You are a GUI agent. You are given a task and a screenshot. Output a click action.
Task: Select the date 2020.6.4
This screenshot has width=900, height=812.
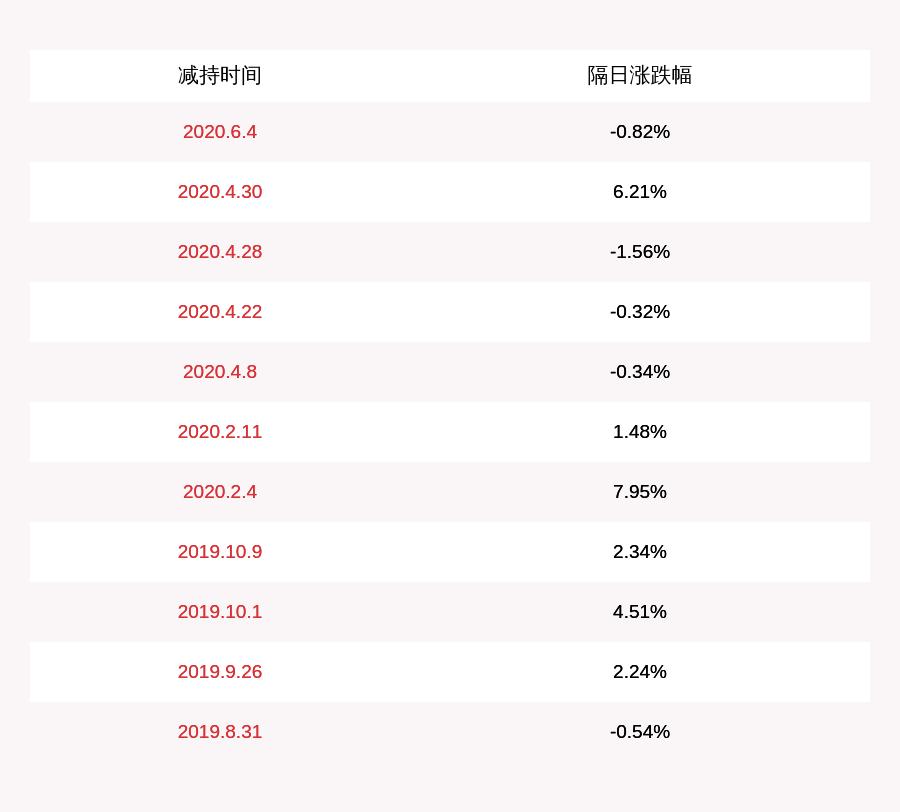coord(220,132)
